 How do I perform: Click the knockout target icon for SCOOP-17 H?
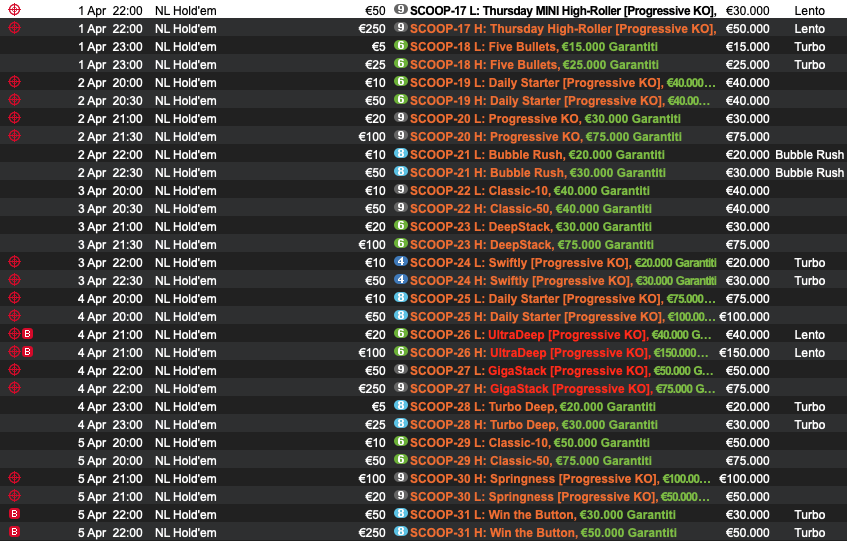[x=15, y=28]
